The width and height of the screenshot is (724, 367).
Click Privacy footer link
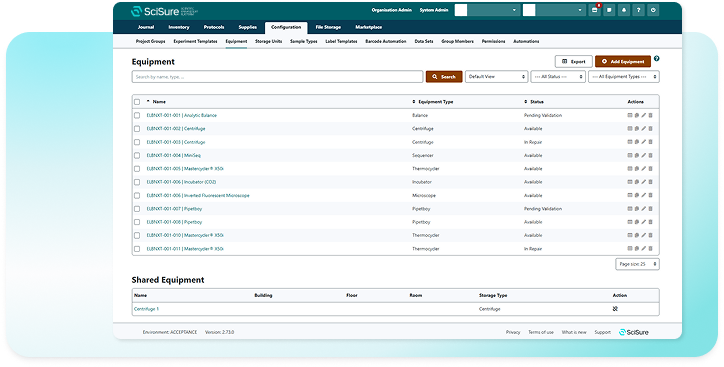[513, 332]
